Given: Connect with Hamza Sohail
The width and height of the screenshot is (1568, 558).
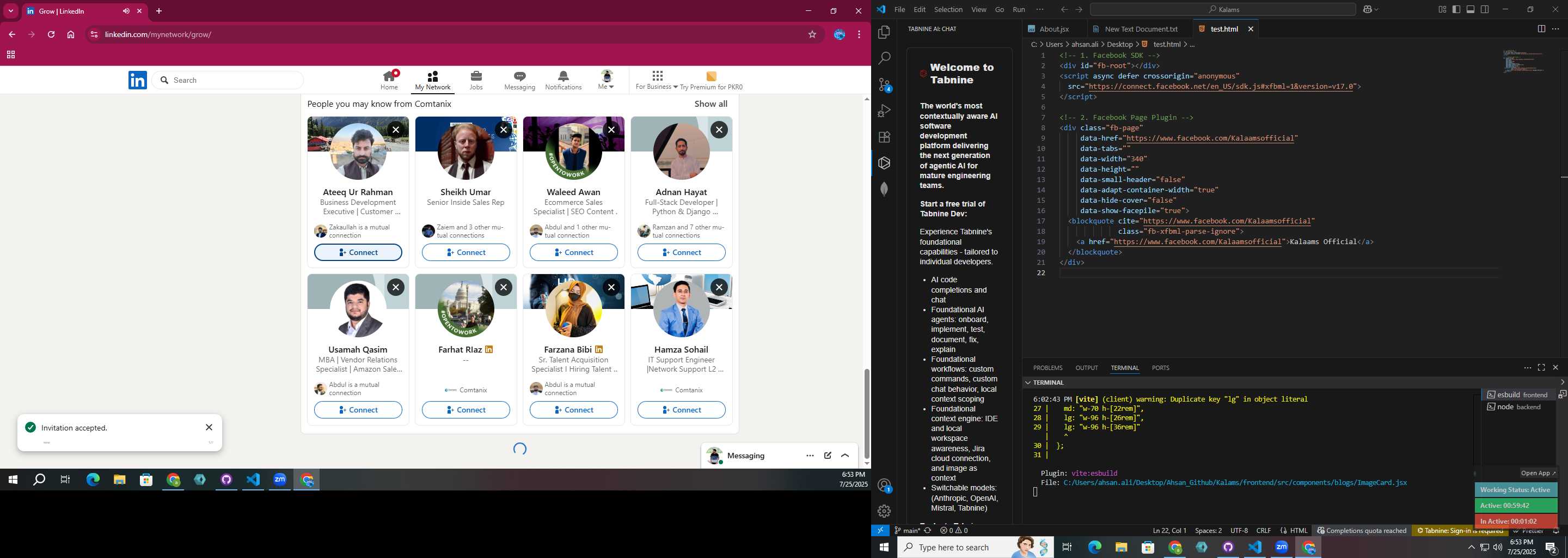Looking at the screenshot, I should point(681,410).
